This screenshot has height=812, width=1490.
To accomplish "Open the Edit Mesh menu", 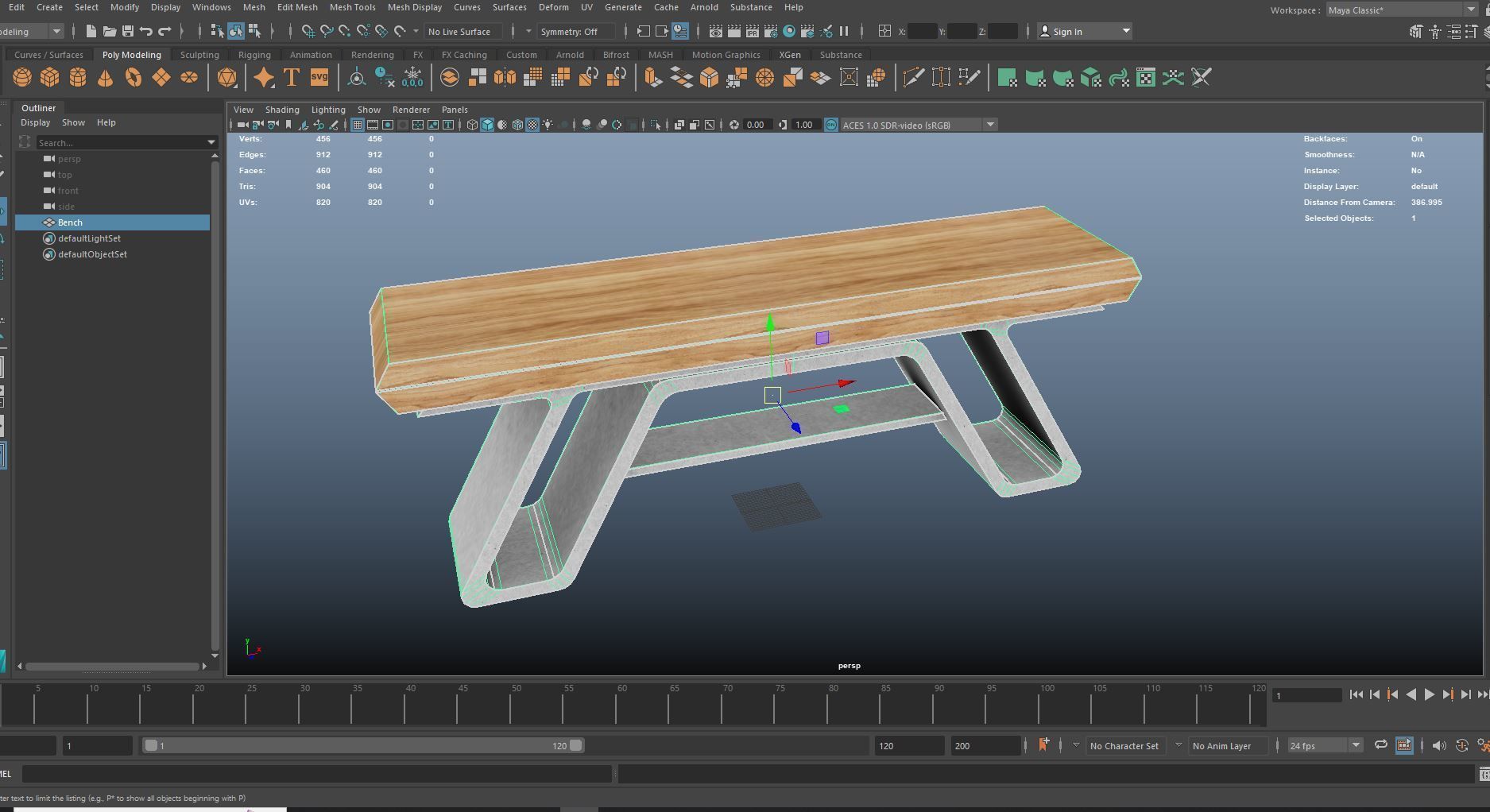I will [x=297, y=7].
